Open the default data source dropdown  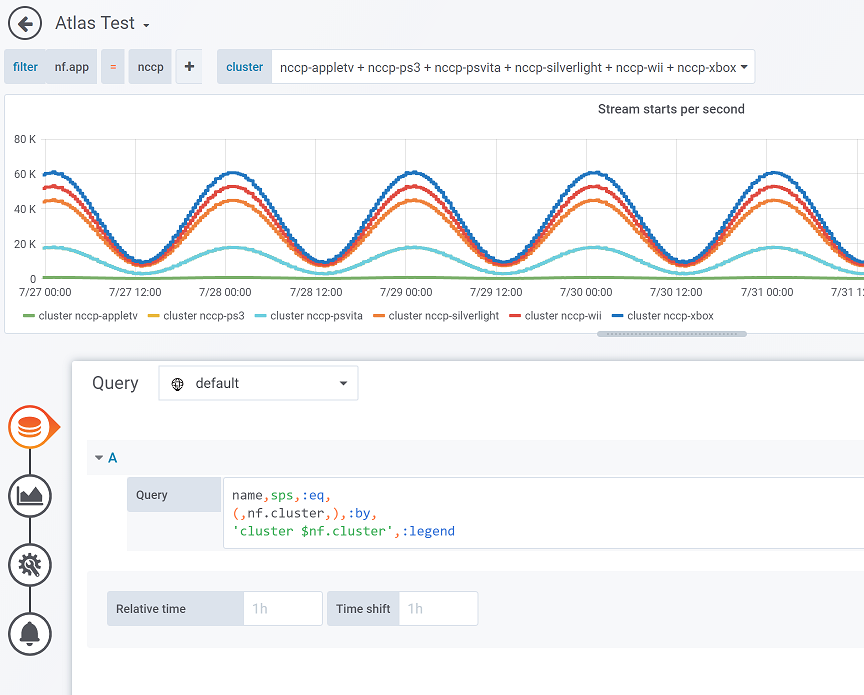[x=258, y=383]
